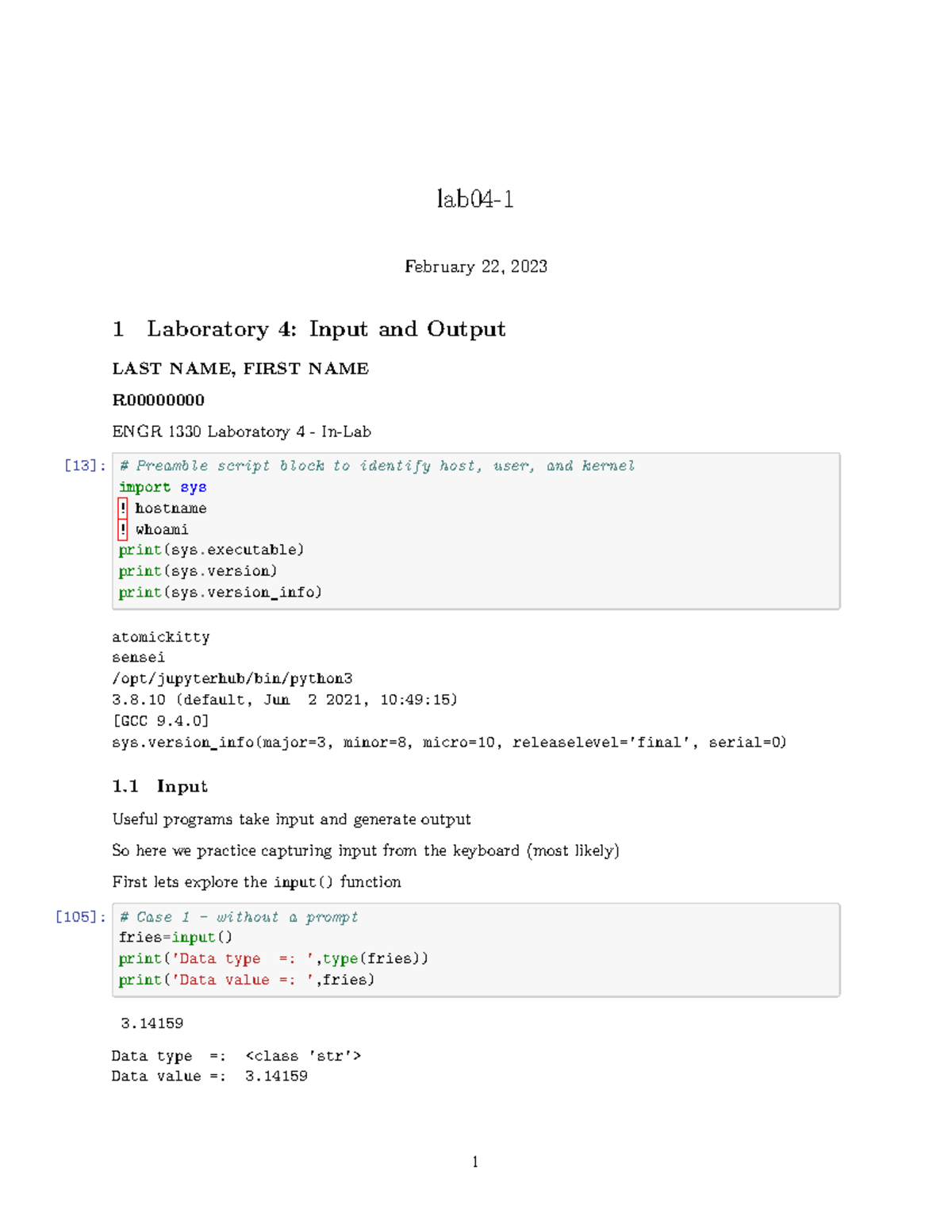Image resolution: width=952 pixels, height=1232 pixels.
Task: Select the cell execution label [13]:
Action: 83,465
